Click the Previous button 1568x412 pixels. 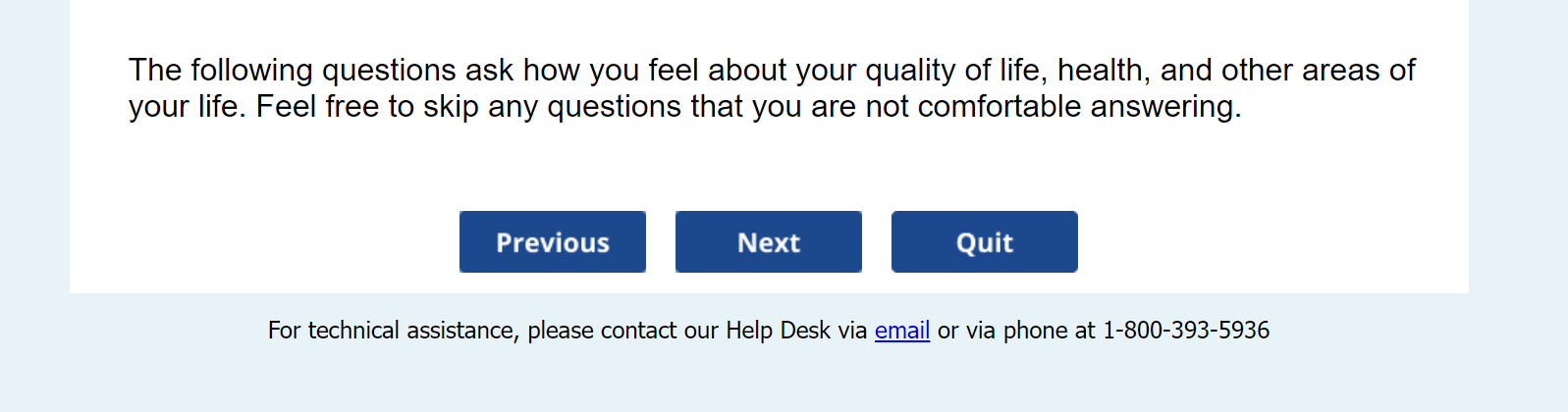[x=552, y=242]
